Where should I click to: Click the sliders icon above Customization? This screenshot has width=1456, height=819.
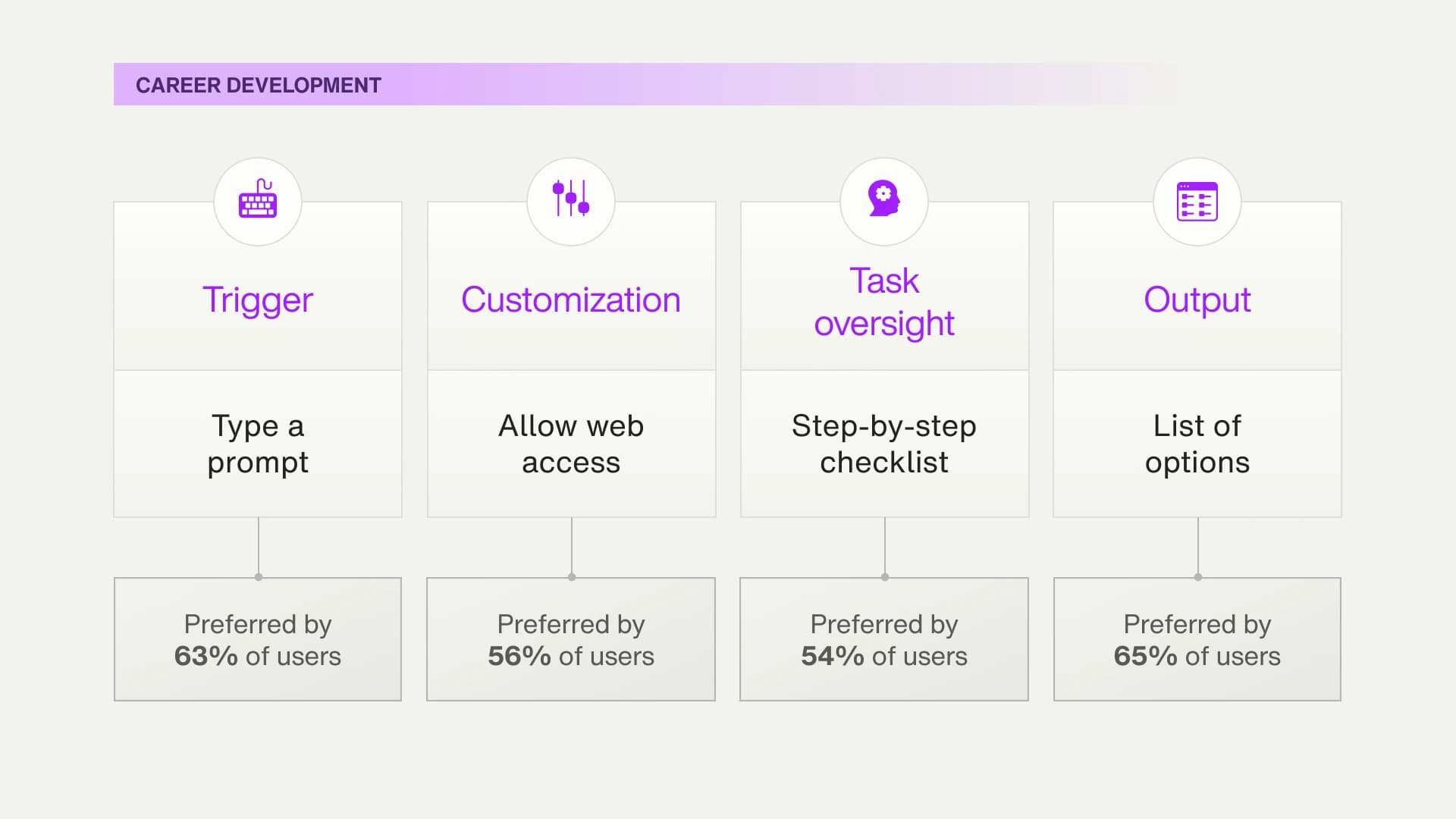pos(571,199)
